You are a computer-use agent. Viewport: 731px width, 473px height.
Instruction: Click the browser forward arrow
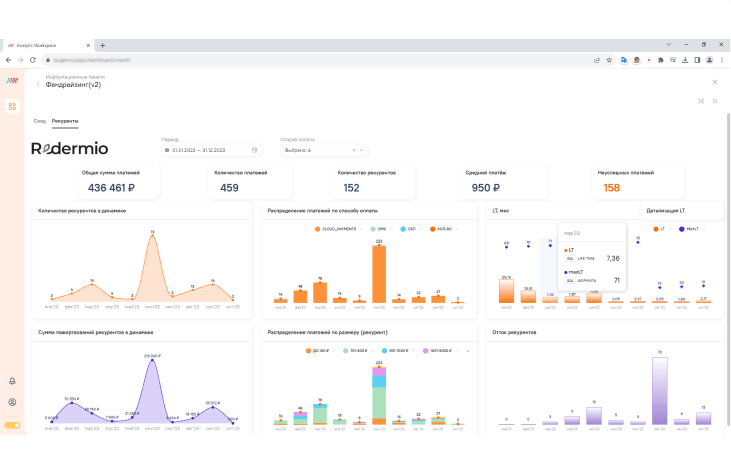[21, 60]
